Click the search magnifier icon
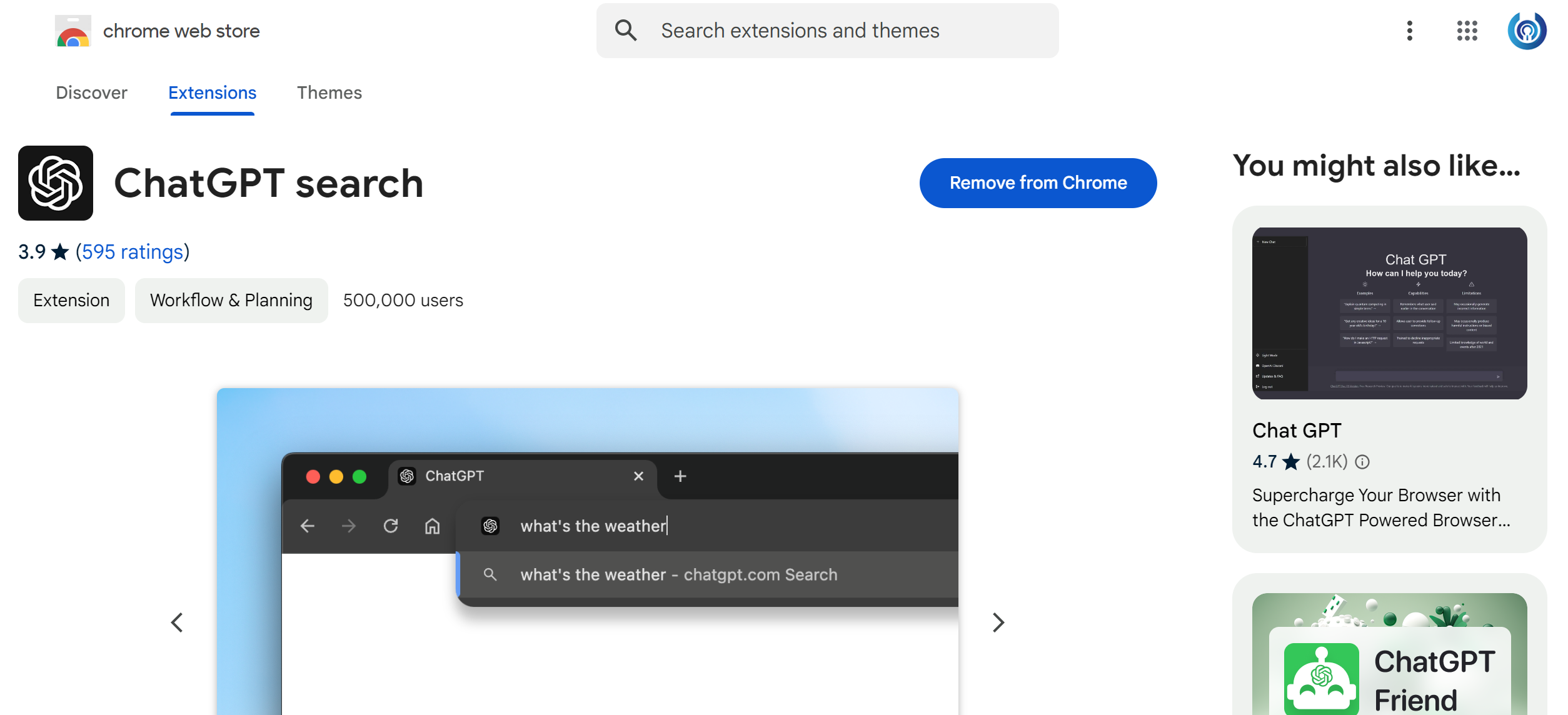 [626, 30]
